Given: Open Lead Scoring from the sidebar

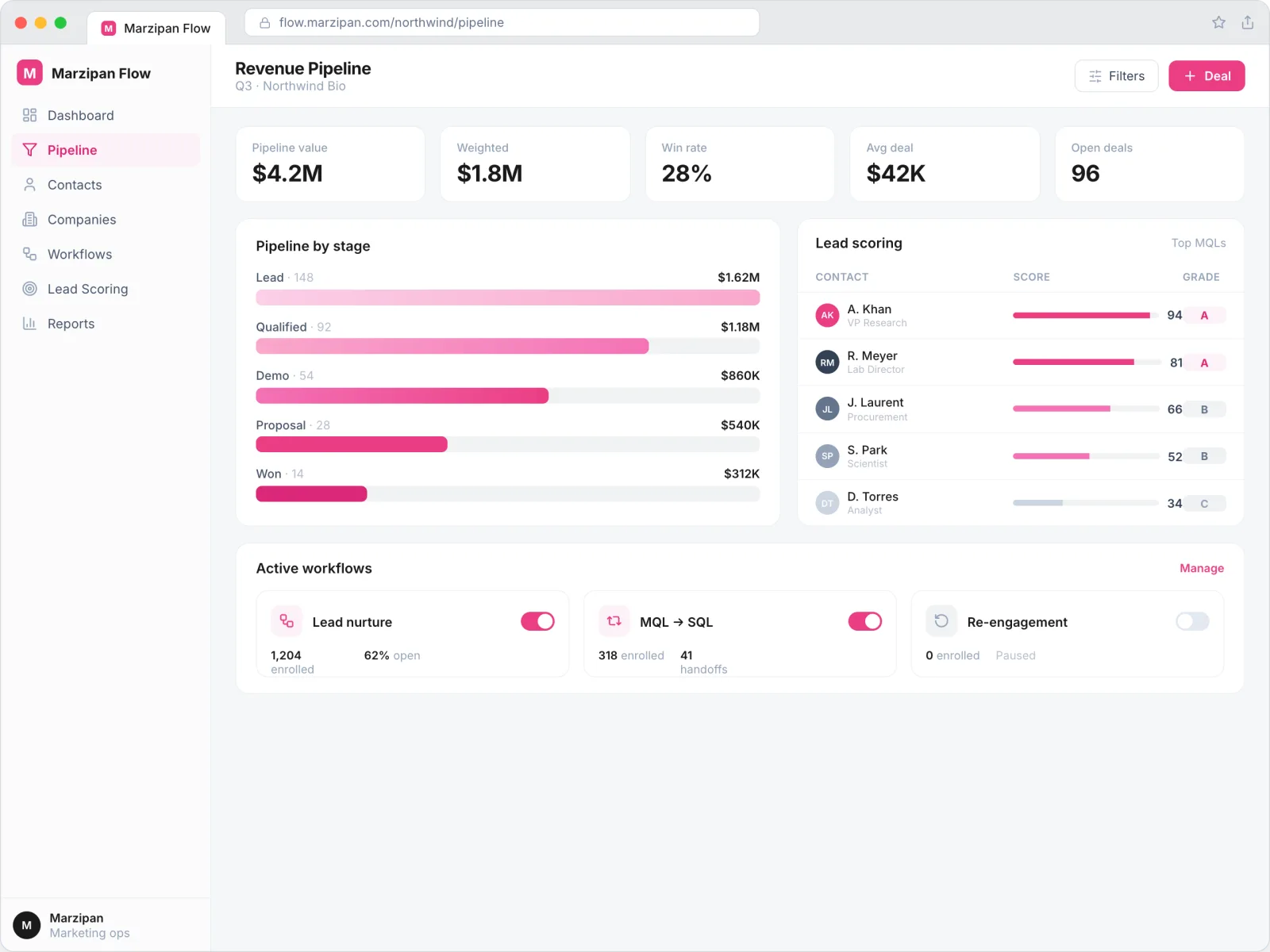Looking at the screenshot, I should point(106,289).
